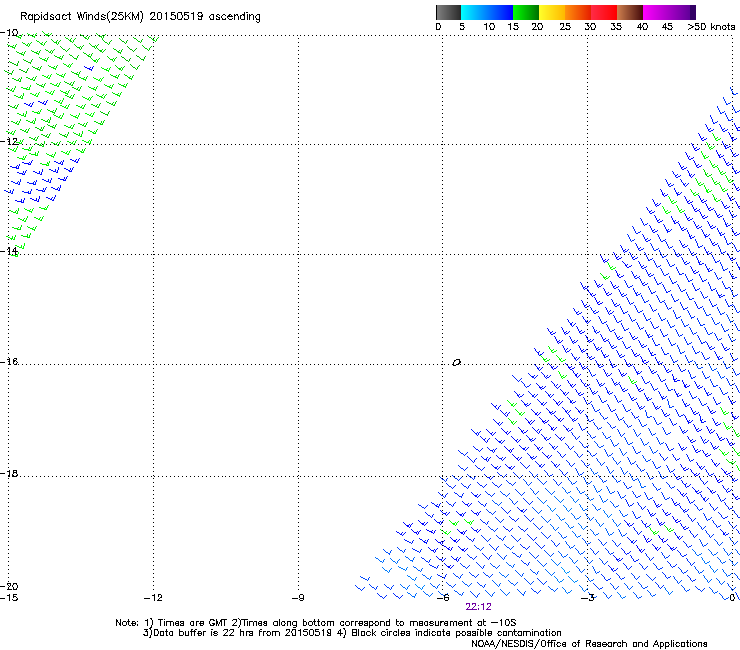Image resolution: width=740 pixels, height=650 pixels.
Task: Click the black contamination circle near -16 latitude
Action: tap(456, 362)
